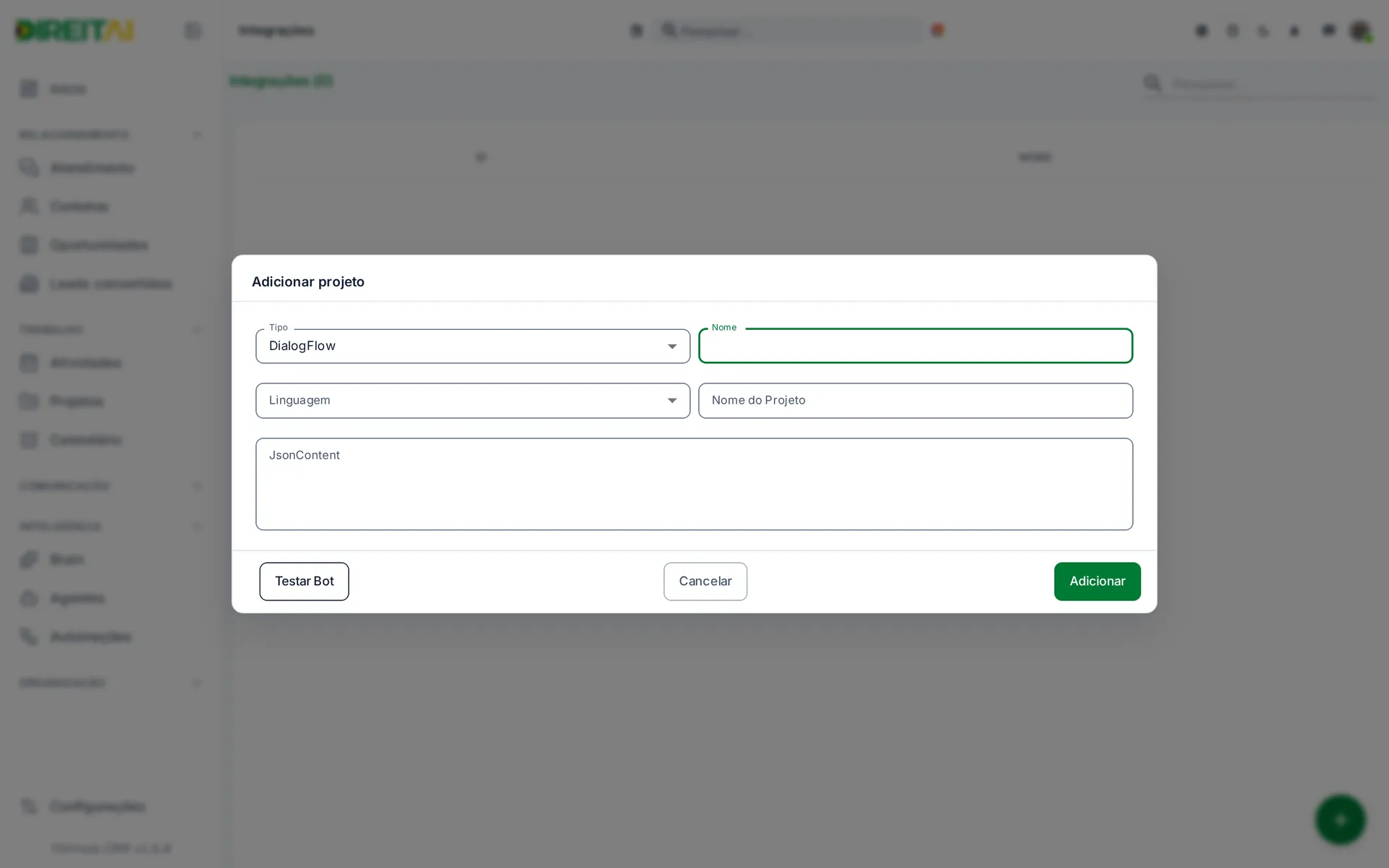
Task: Open the chat bubble icon in top bar
Action: click(x=1328, y=31)
